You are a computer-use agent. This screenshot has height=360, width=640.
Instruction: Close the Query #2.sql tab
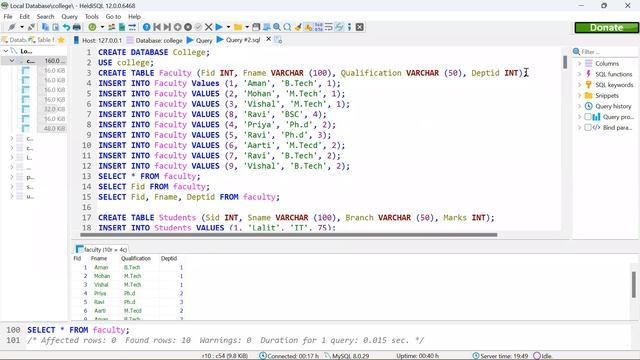[268, 39]
